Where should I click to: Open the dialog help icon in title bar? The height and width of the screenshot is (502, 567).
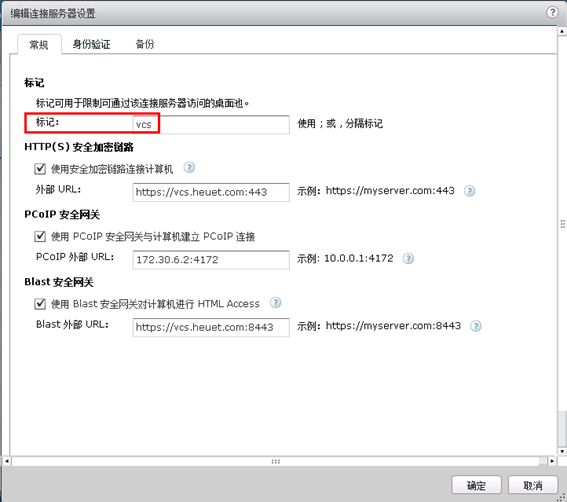(x=552, y=13)
